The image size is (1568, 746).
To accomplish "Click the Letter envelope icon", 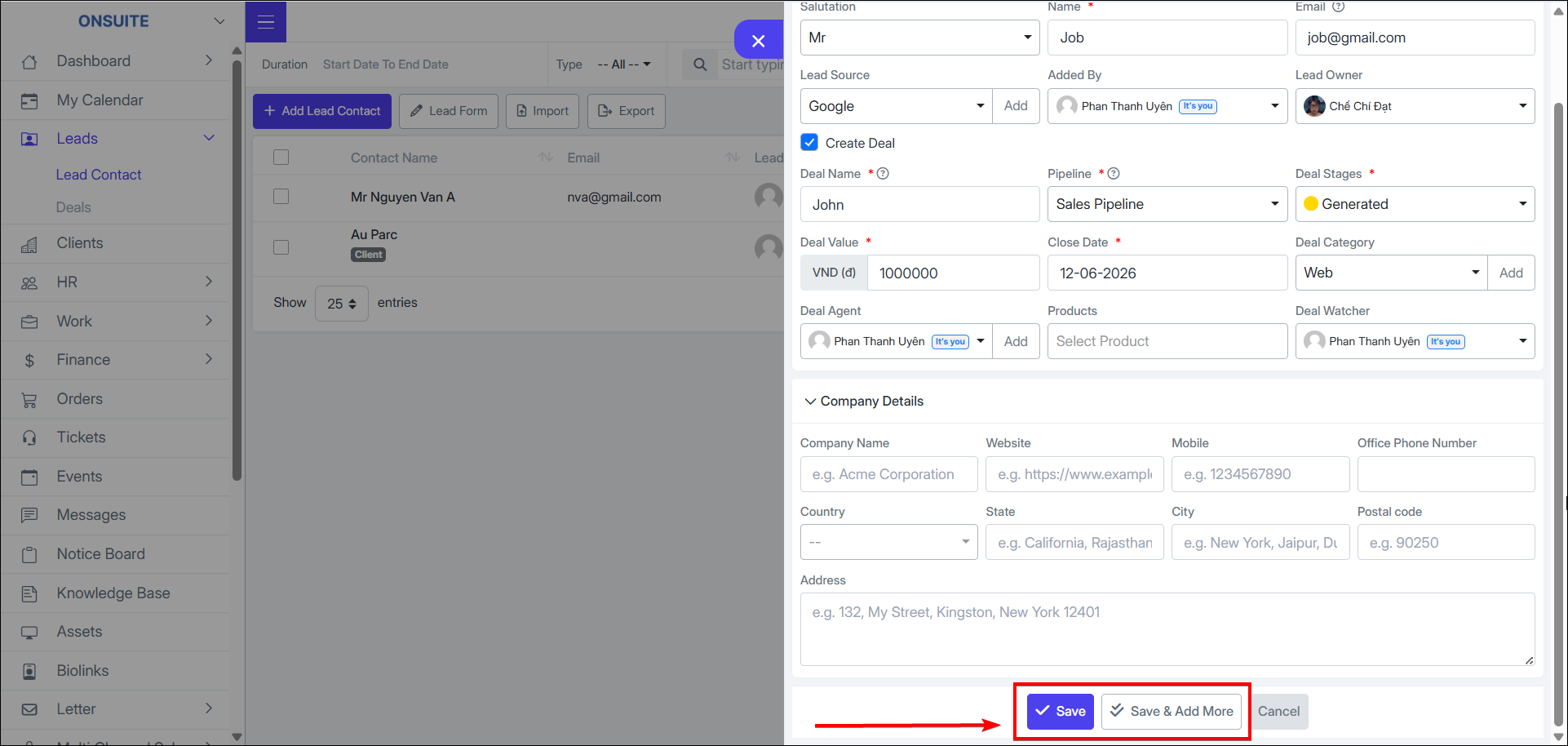I will pos(29,710).
